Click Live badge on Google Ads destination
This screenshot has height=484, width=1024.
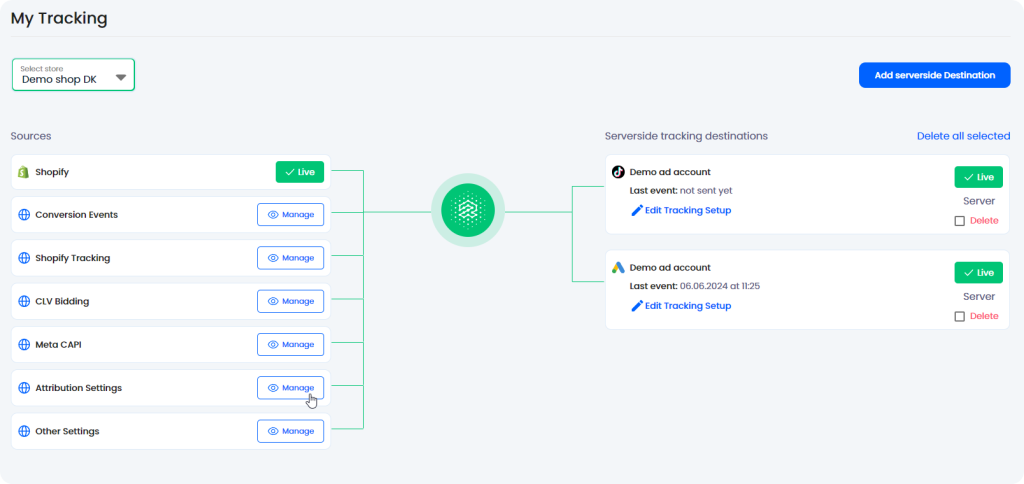pos(978,273)
